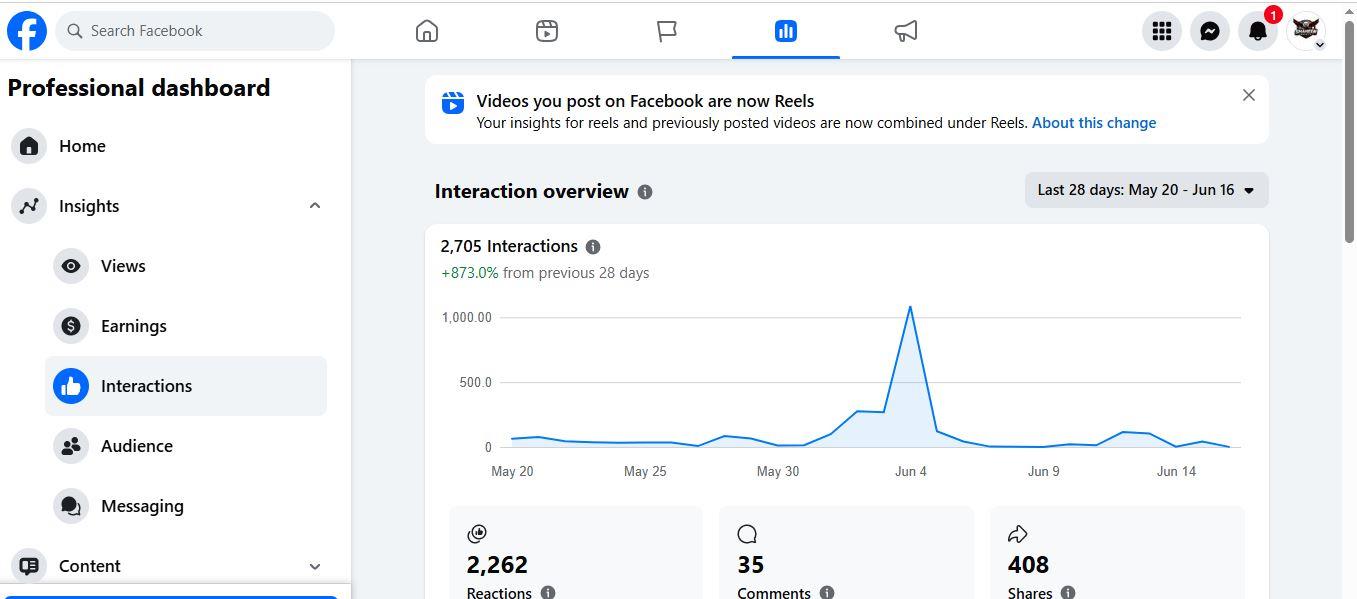Click the Comments speech bubble icon

[747, 534]
